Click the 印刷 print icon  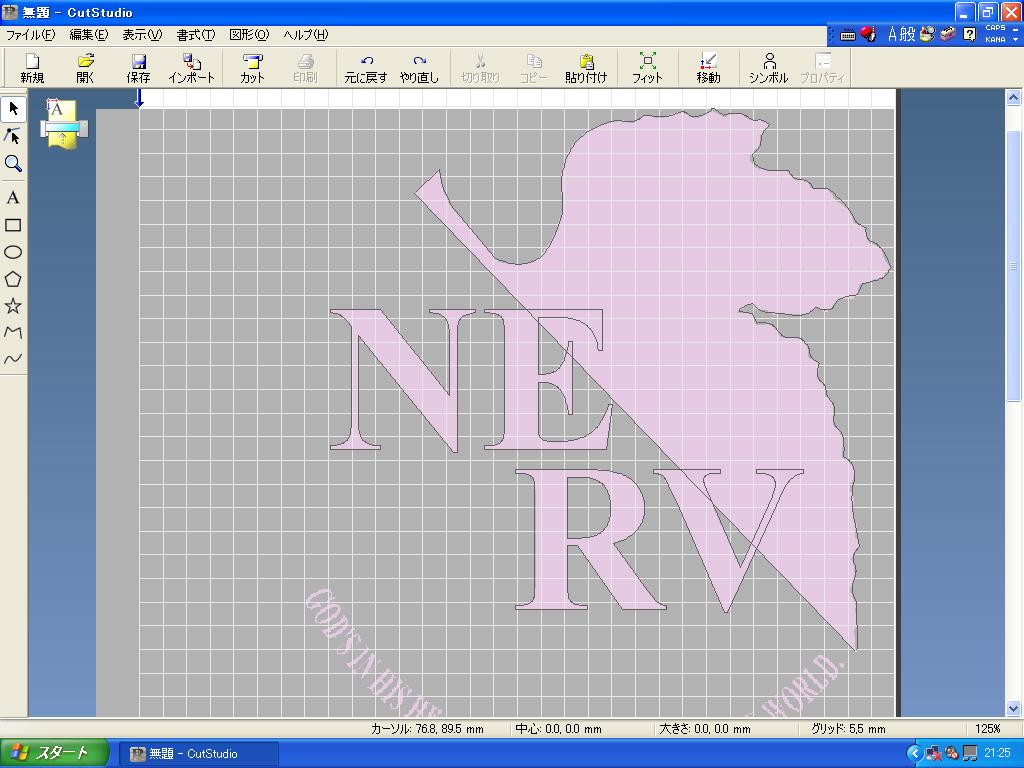tap(305, 68)
